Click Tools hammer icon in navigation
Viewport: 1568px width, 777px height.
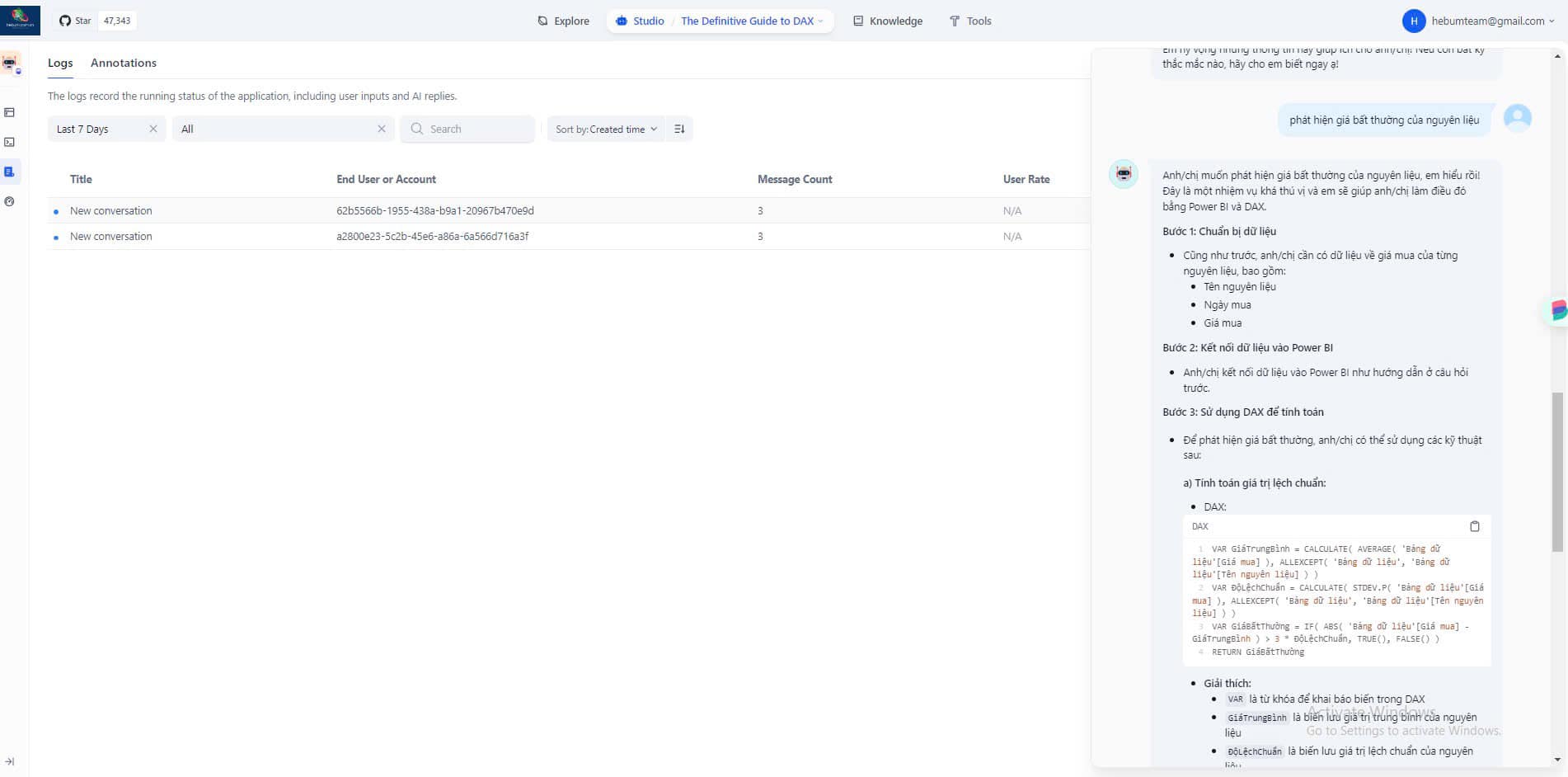955,21
